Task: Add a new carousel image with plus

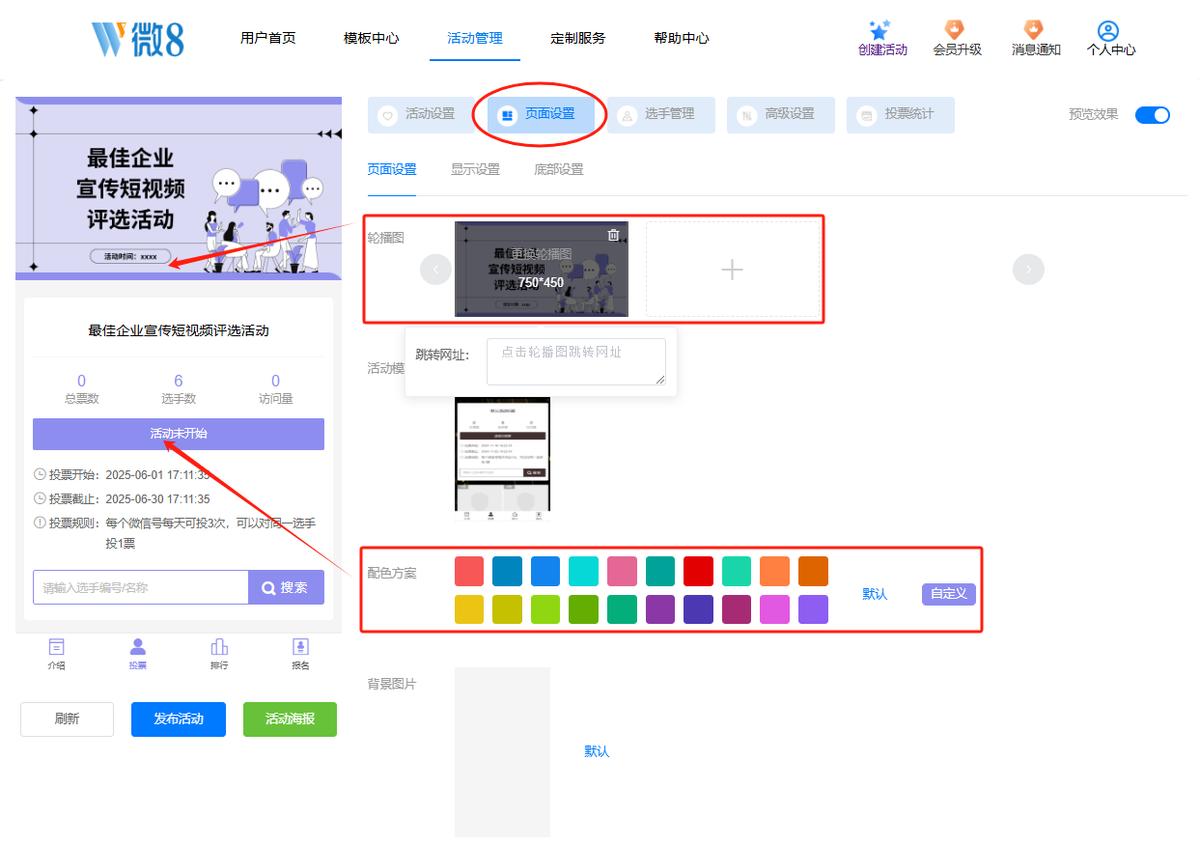Action: pos(732,270)
